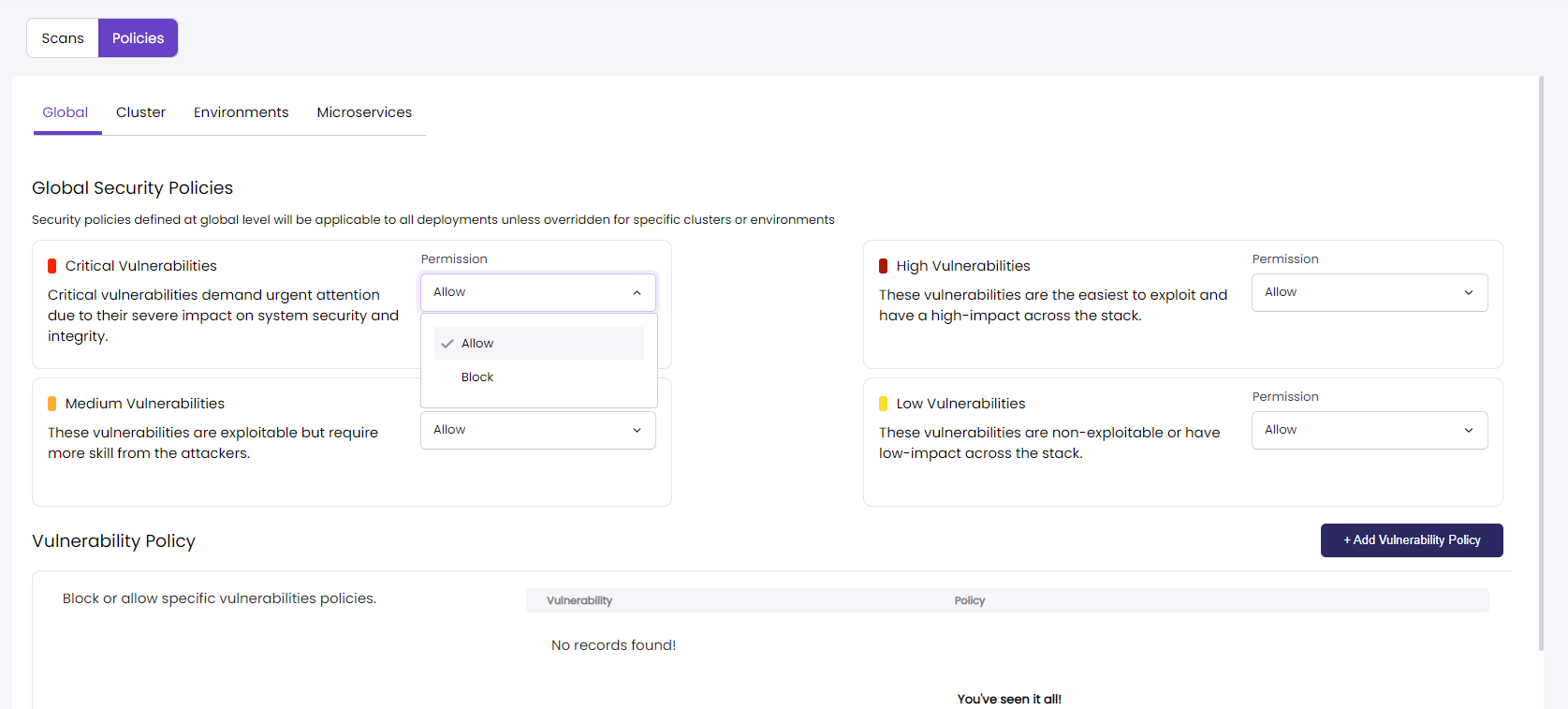The width and height of the screenshot is (1568, 709).
Task: Open the Low Vulnerabilities permission dropdown
Action: (1369, 430)
